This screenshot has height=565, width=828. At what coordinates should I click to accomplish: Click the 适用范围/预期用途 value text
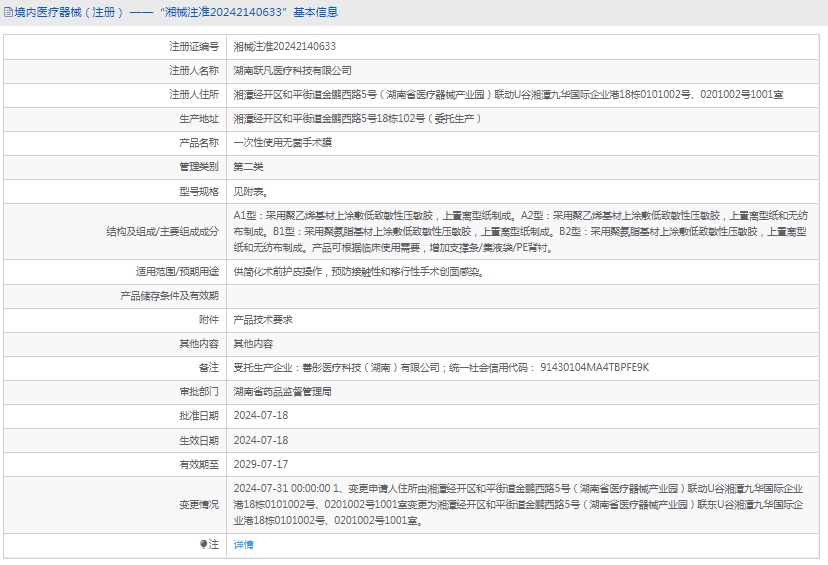coord(359,271)
